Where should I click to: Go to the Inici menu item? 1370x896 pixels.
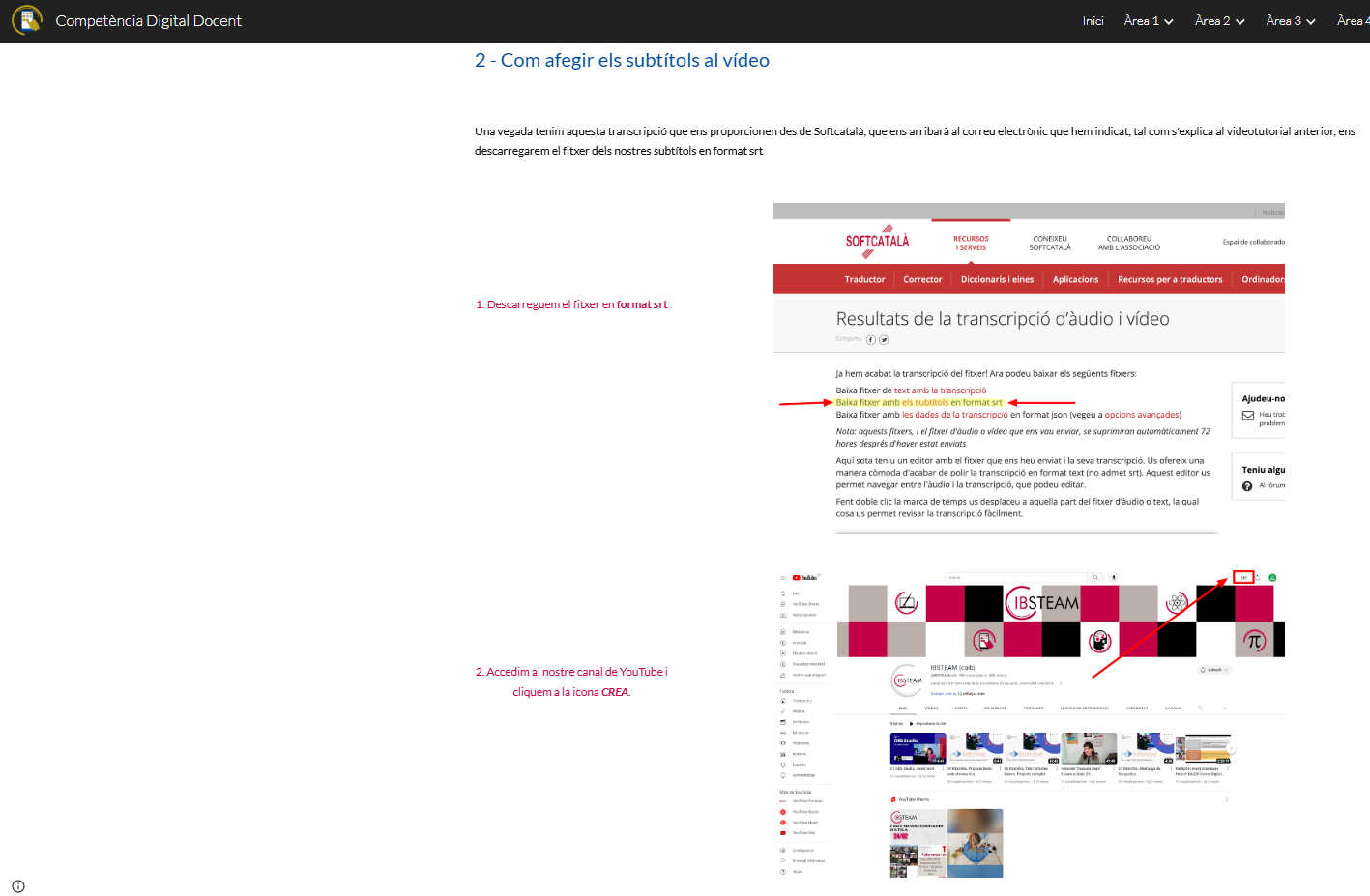(x=1093, y=21)
